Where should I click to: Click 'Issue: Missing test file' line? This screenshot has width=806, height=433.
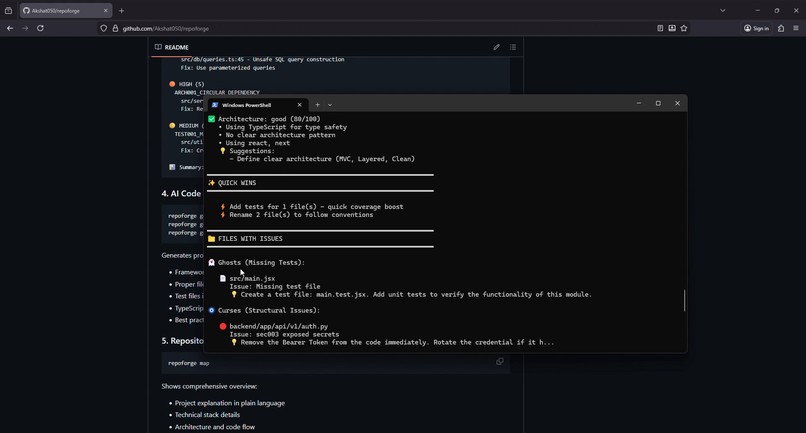tap(275, 286)
